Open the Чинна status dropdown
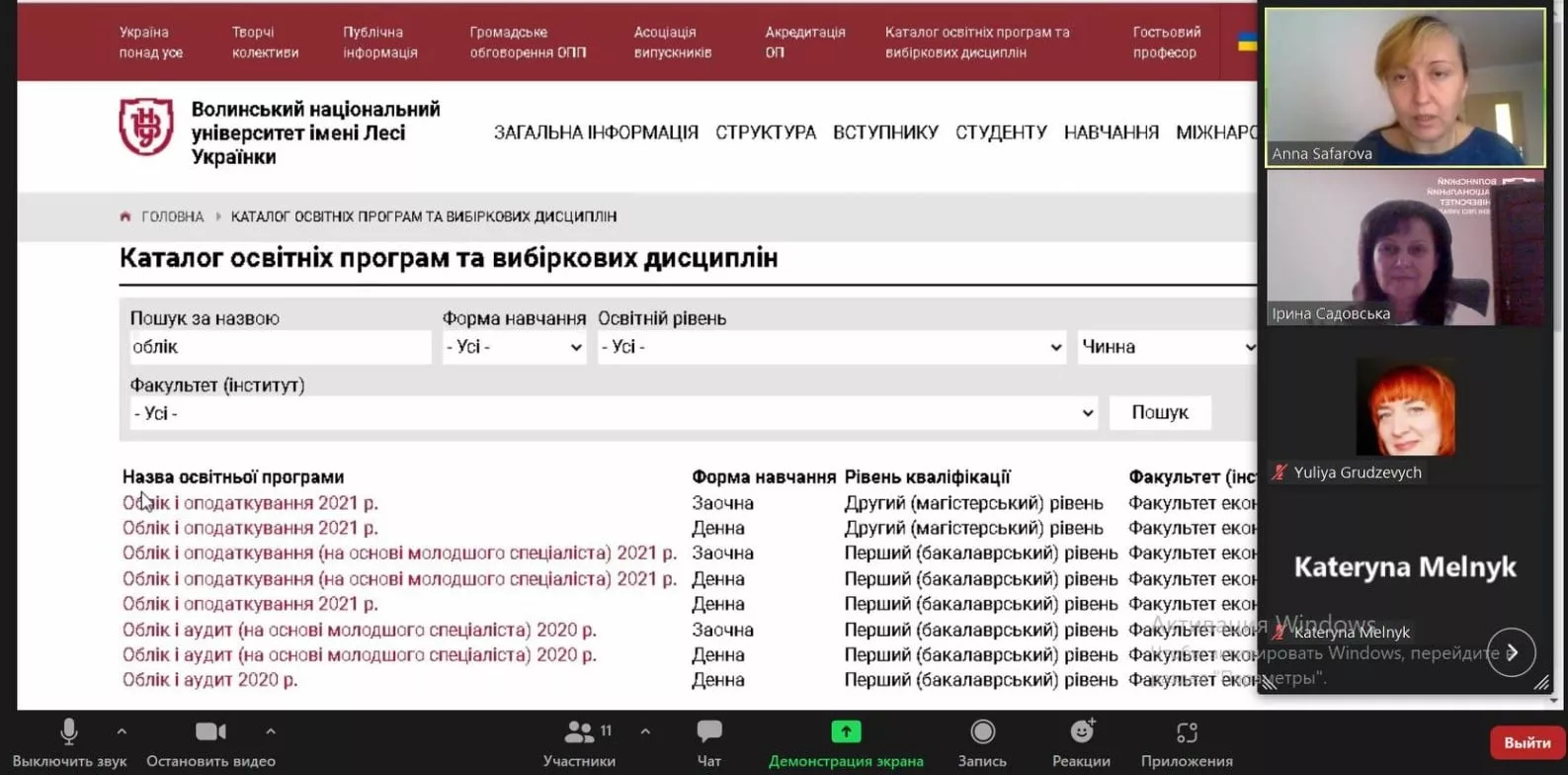This screenshot has height=775, width=1568. pyautogui.click(x=1167, y=347)
